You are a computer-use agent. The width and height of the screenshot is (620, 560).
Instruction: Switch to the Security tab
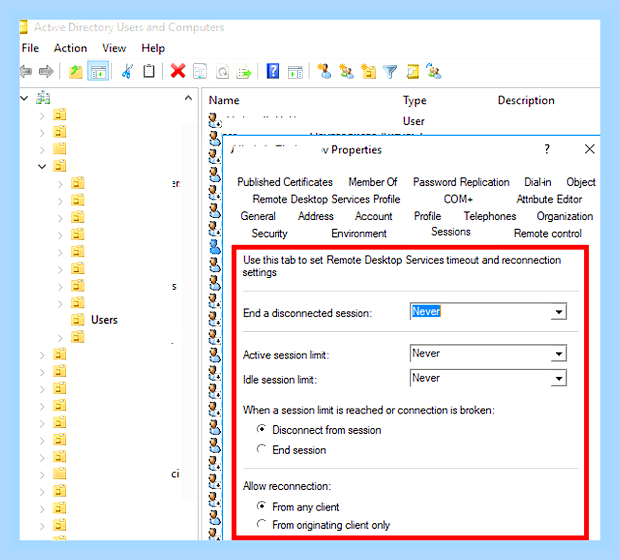click(x=269, y=233)
